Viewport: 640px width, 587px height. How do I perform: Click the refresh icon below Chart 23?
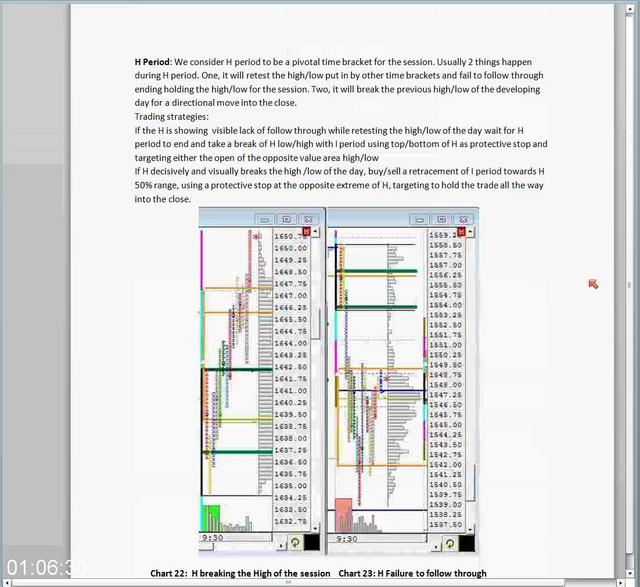[449, 543]
